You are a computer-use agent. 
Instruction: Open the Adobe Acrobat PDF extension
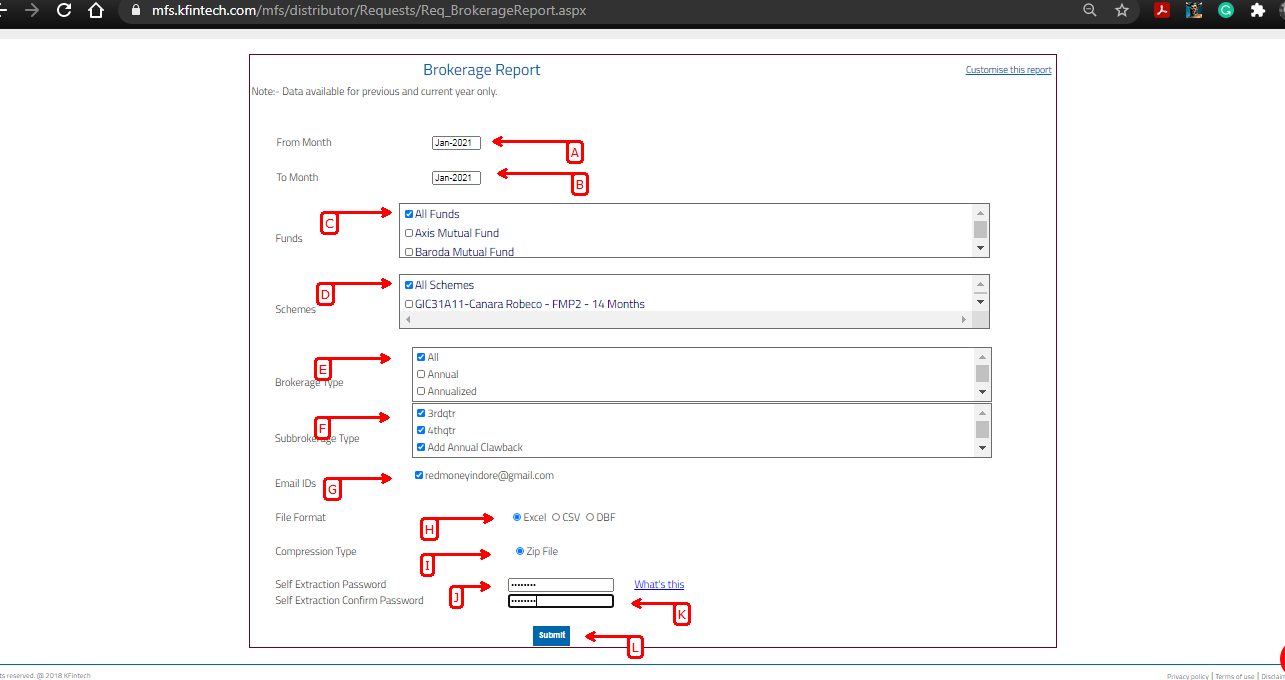tap(1162, 11)
